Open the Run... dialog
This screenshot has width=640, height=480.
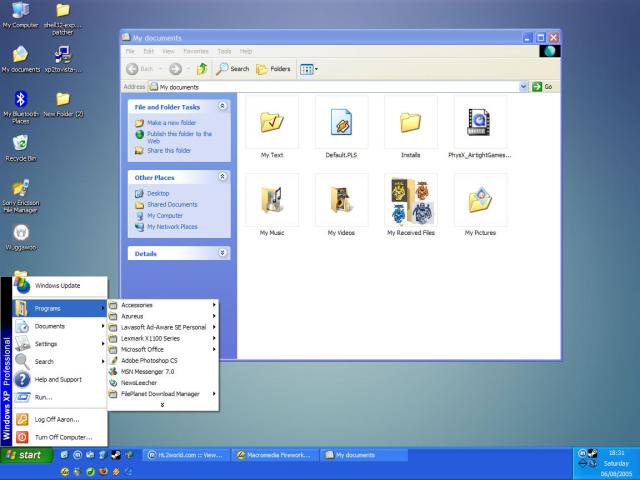(x=60, y=397)
